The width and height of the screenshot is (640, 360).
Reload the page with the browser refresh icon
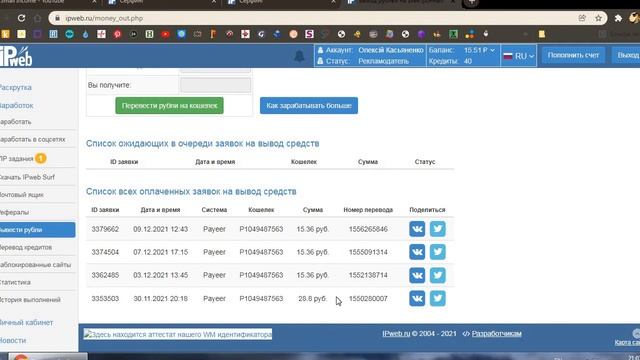[x=21, y=18]
